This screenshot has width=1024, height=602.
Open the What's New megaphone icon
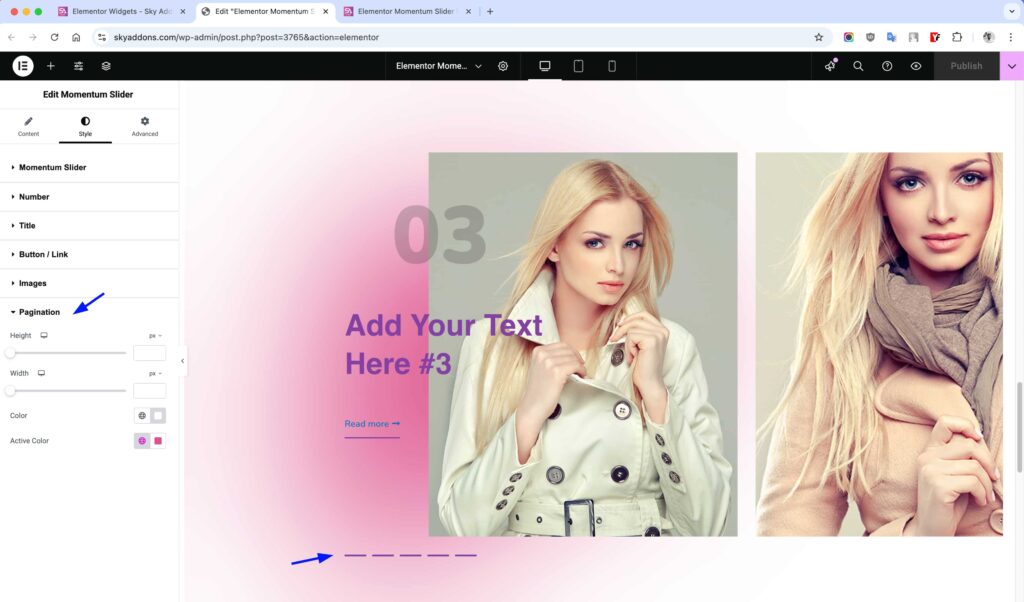(830, 65)
